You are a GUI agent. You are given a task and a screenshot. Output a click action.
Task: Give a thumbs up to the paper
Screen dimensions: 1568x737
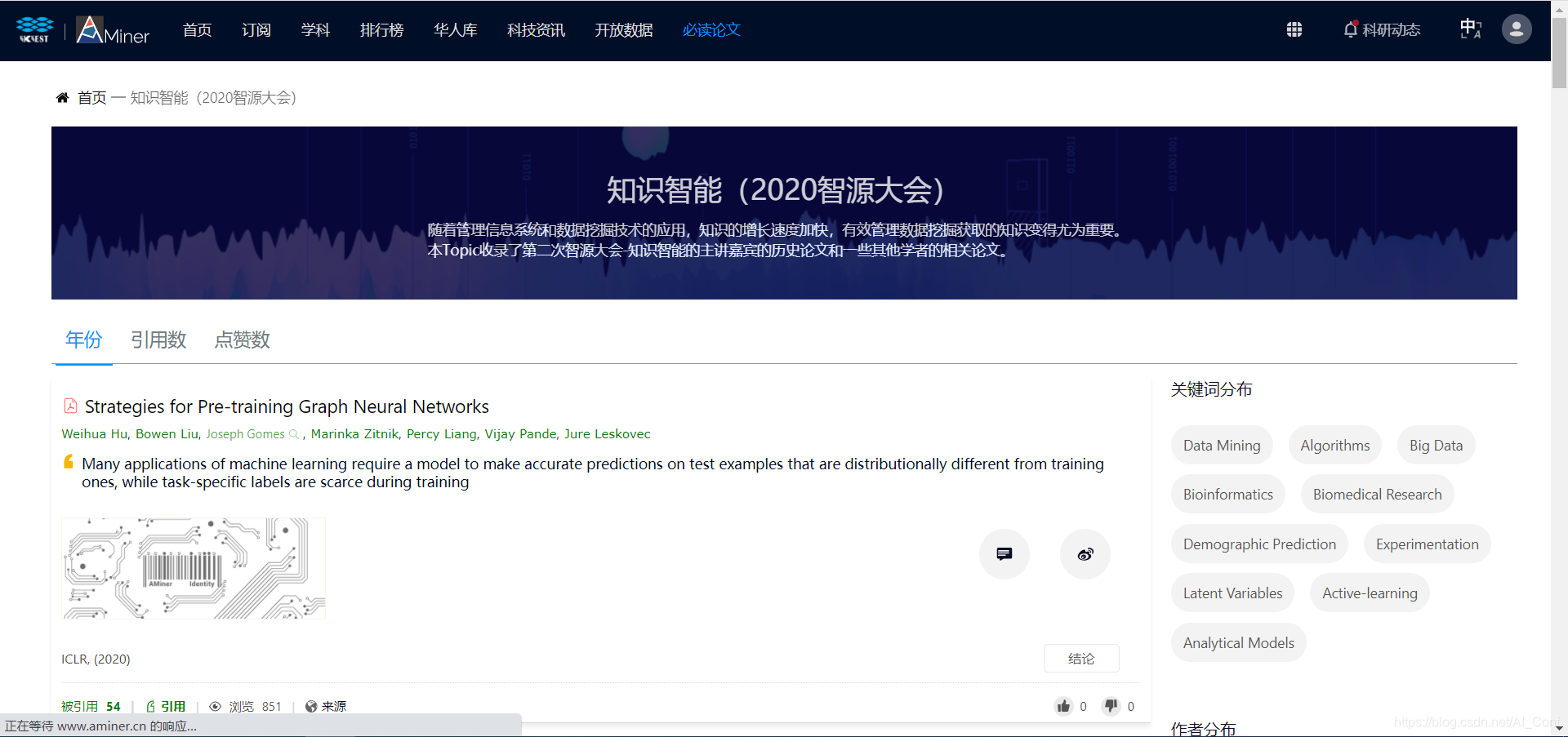[x=1062, y=706]
